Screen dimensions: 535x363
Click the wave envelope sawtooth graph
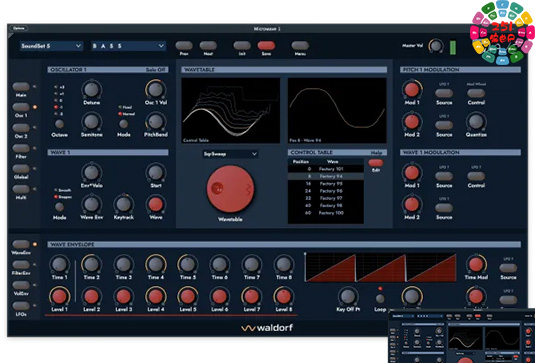pos(380,267)
